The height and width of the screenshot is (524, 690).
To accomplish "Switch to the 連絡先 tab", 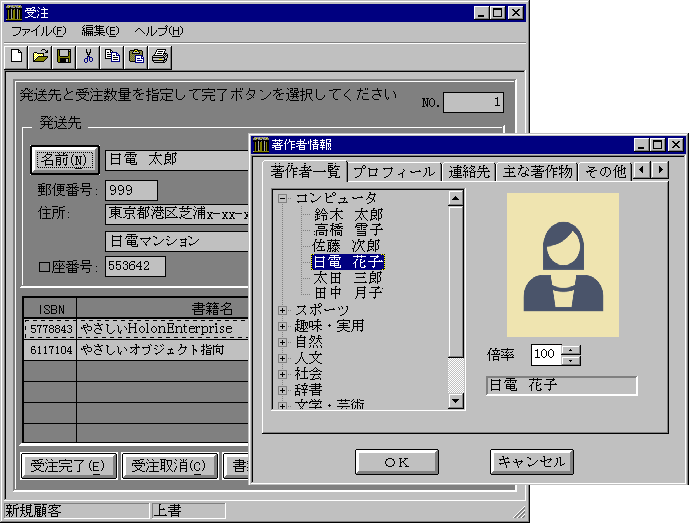I will coord(468,172).
